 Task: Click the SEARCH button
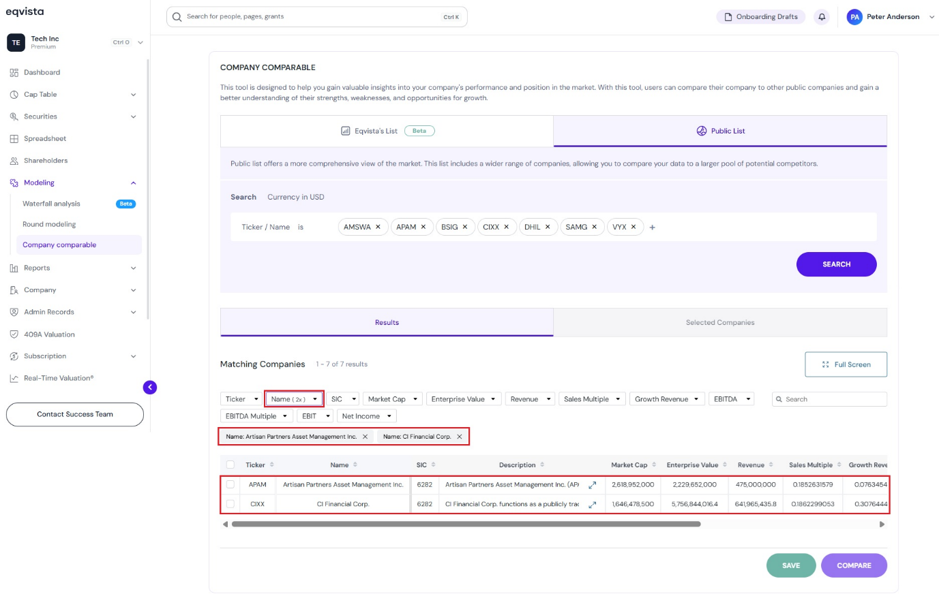[836, 264]
